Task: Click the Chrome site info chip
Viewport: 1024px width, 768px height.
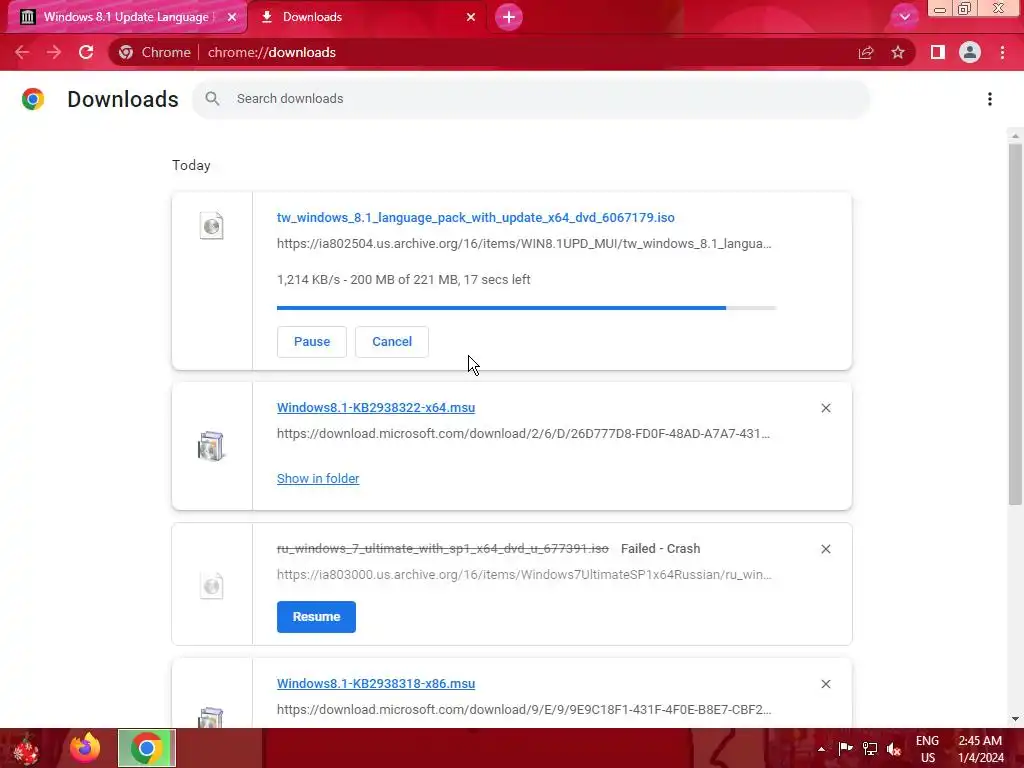Action: point(155,52)
